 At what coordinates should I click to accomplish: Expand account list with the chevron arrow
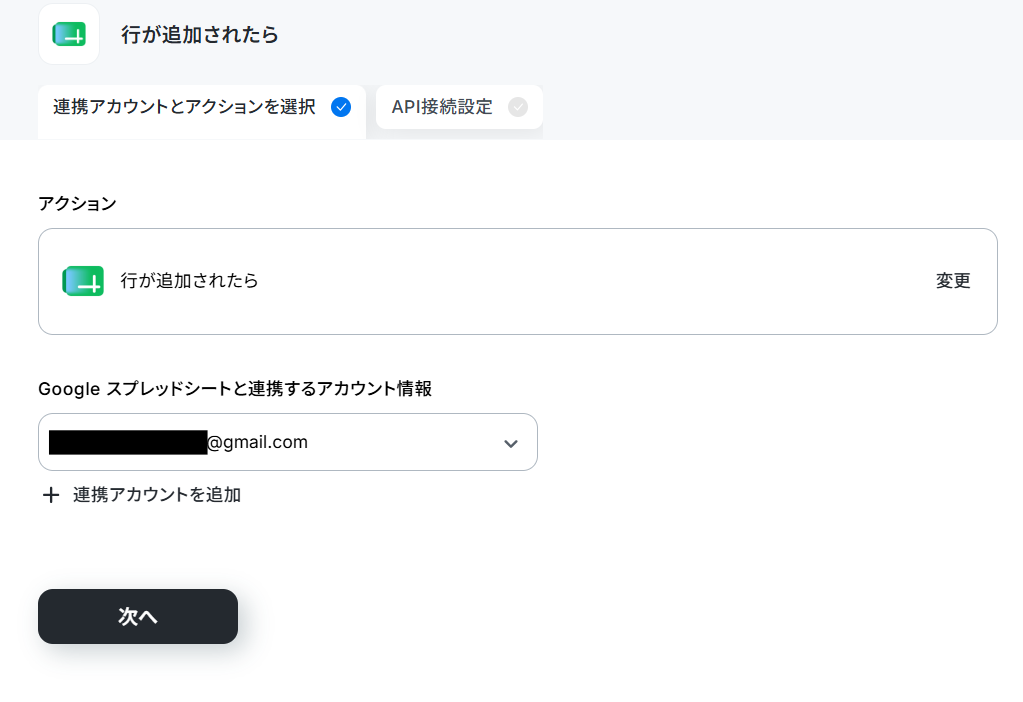(511, 444)
